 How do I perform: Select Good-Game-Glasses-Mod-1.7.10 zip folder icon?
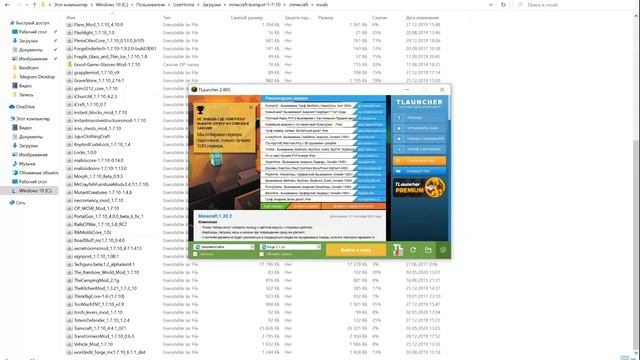coord(69,64)
